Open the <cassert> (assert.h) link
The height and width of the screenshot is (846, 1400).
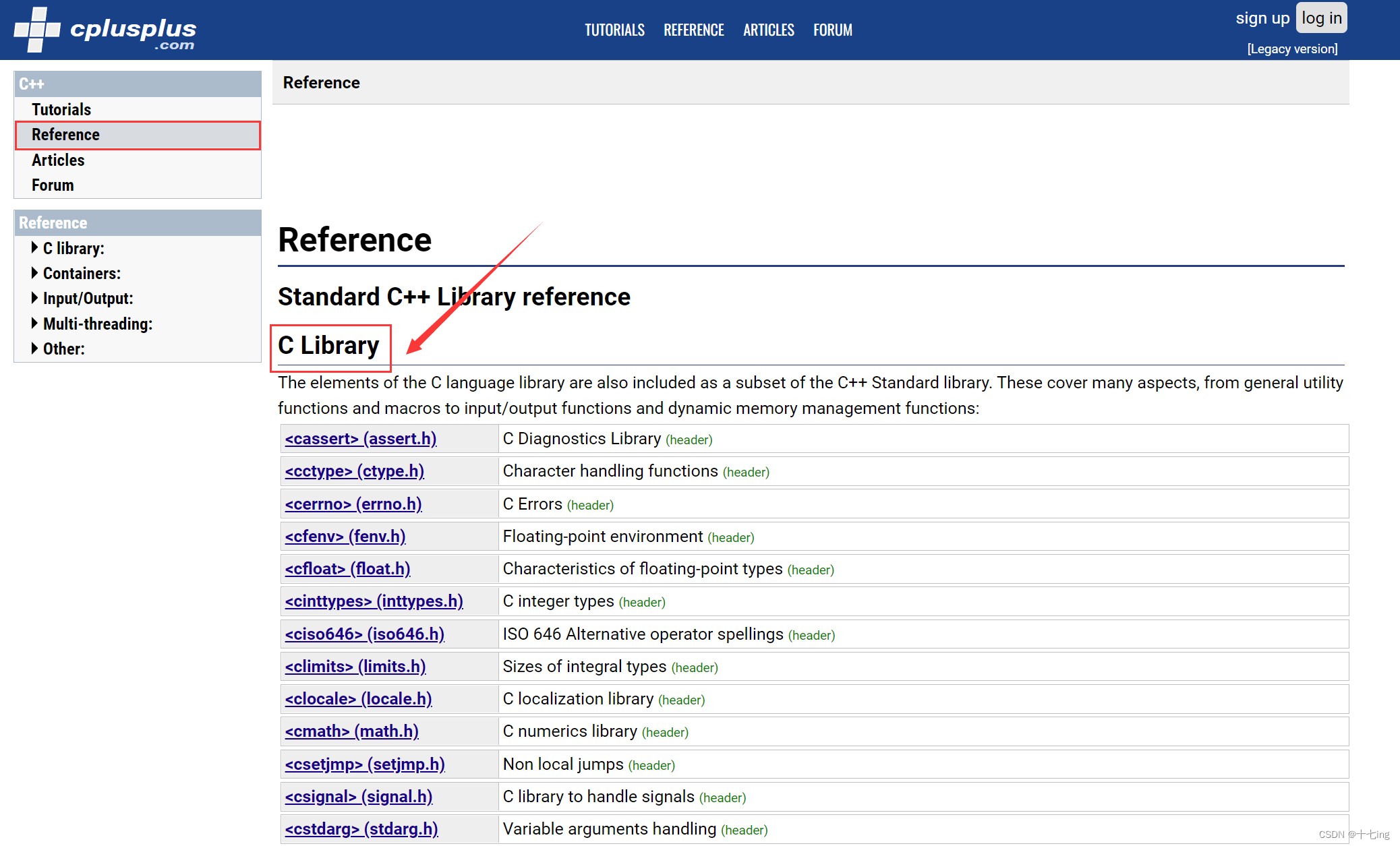pos(360,439)
